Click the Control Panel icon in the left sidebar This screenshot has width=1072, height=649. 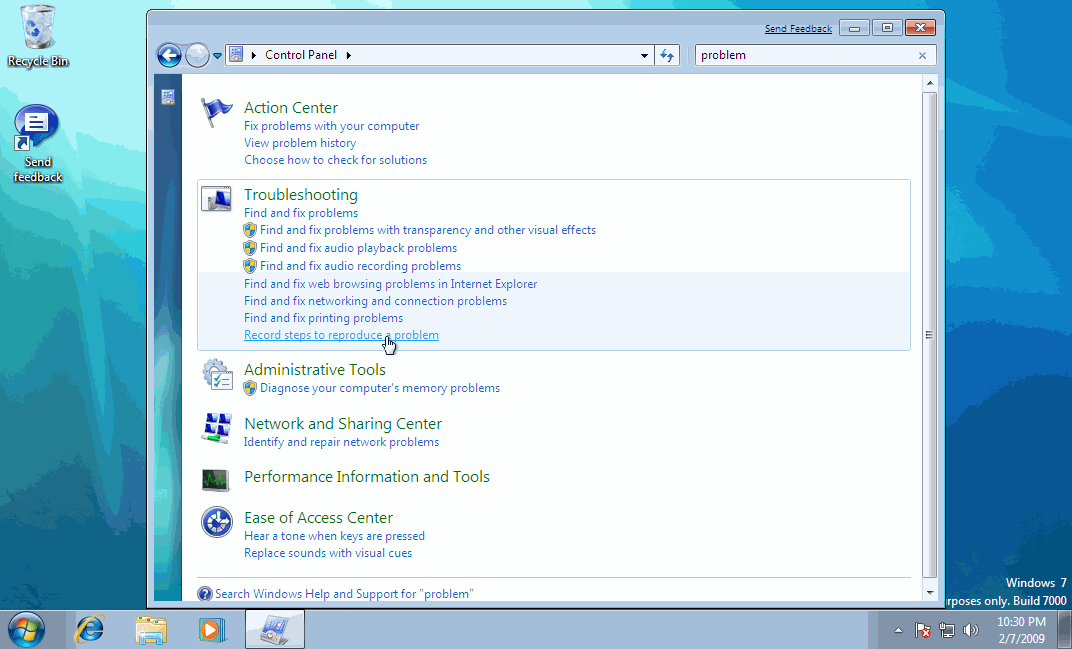tap(168, 97)
